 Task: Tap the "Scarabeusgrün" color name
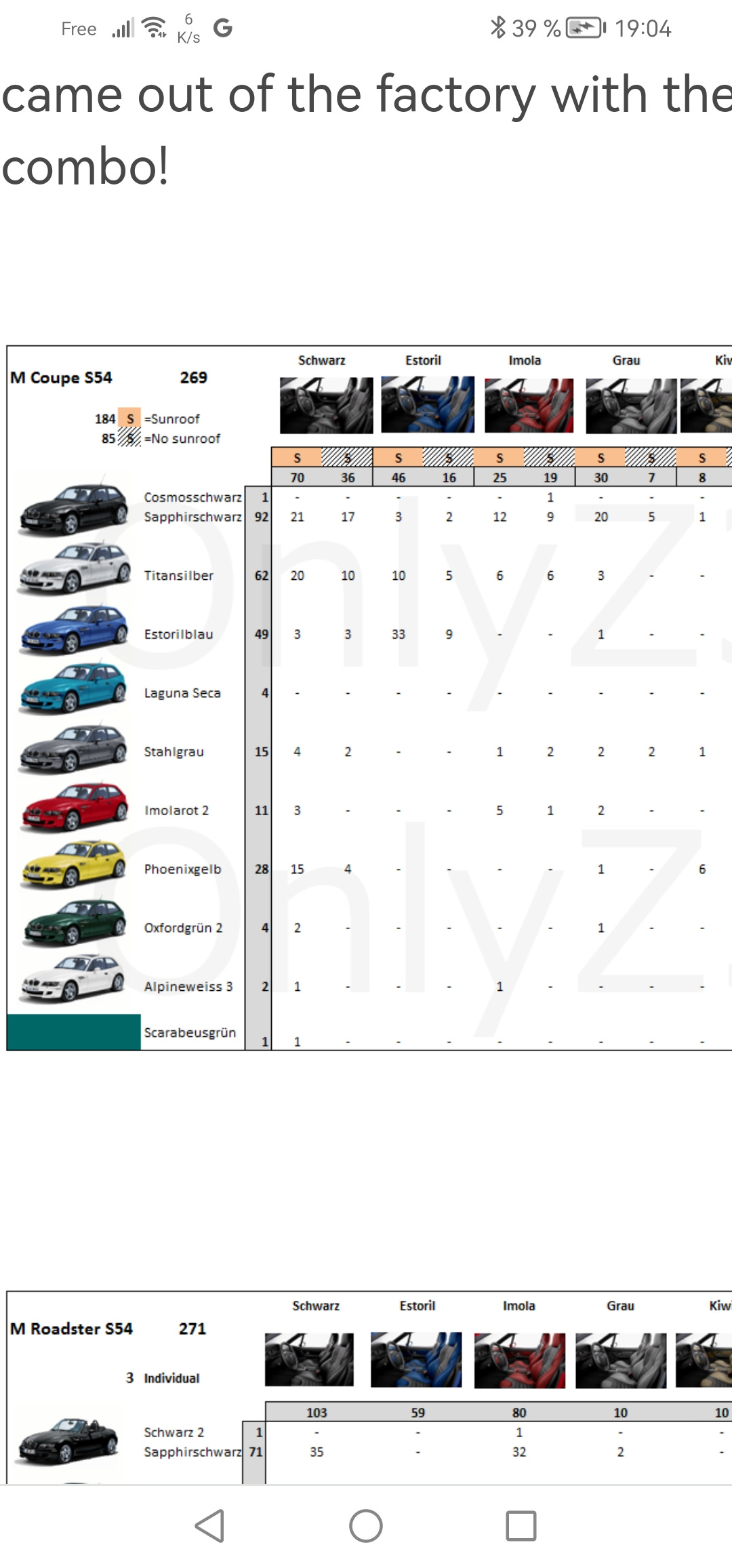tap(190, 1032)
